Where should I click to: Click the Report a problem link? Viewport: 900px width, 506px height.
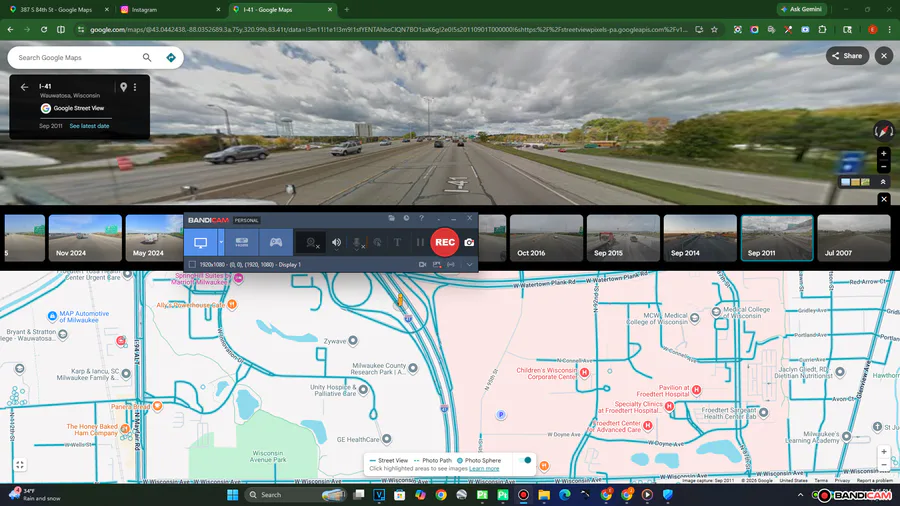tap(874, 480)
